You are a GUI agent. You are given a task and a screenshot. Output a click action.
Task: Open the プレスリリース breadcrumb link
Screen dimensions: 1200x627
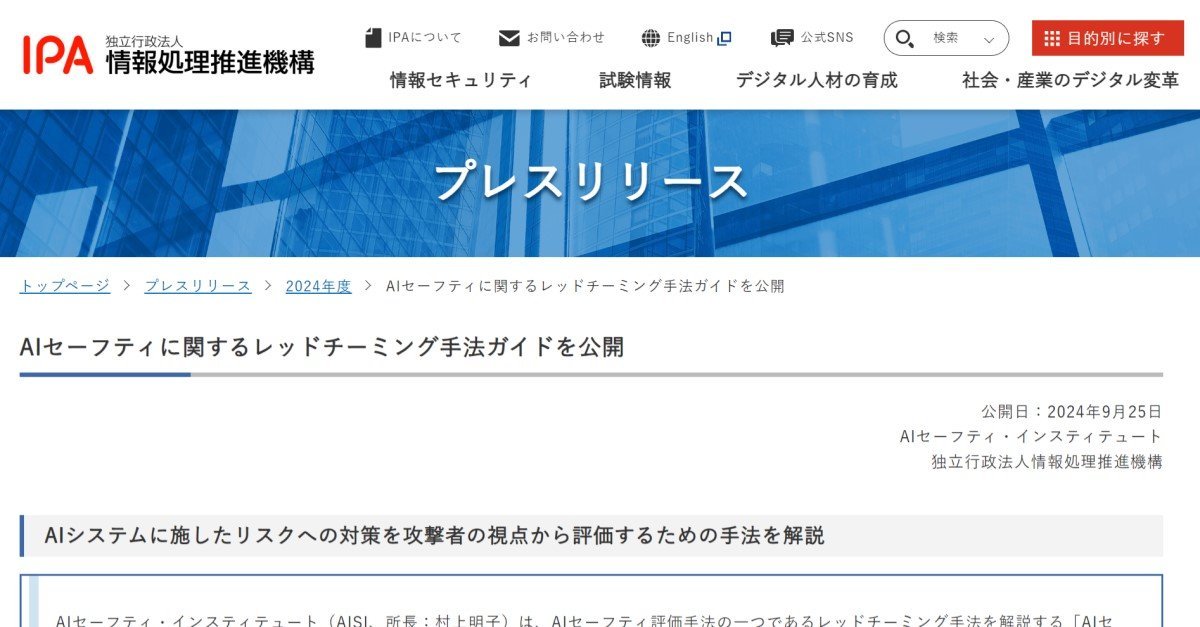click(x=198, y=286)
